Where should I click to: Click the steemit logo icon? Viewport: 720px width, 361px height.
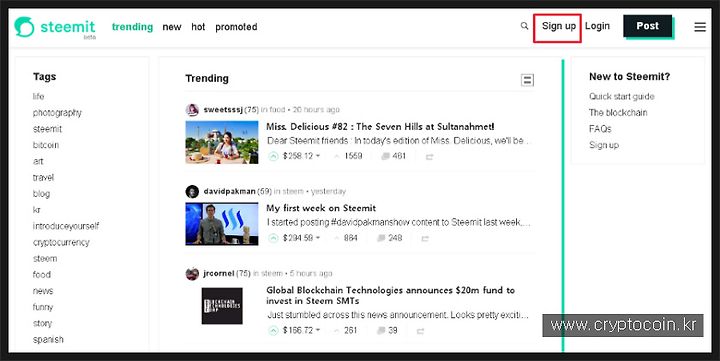24,27
